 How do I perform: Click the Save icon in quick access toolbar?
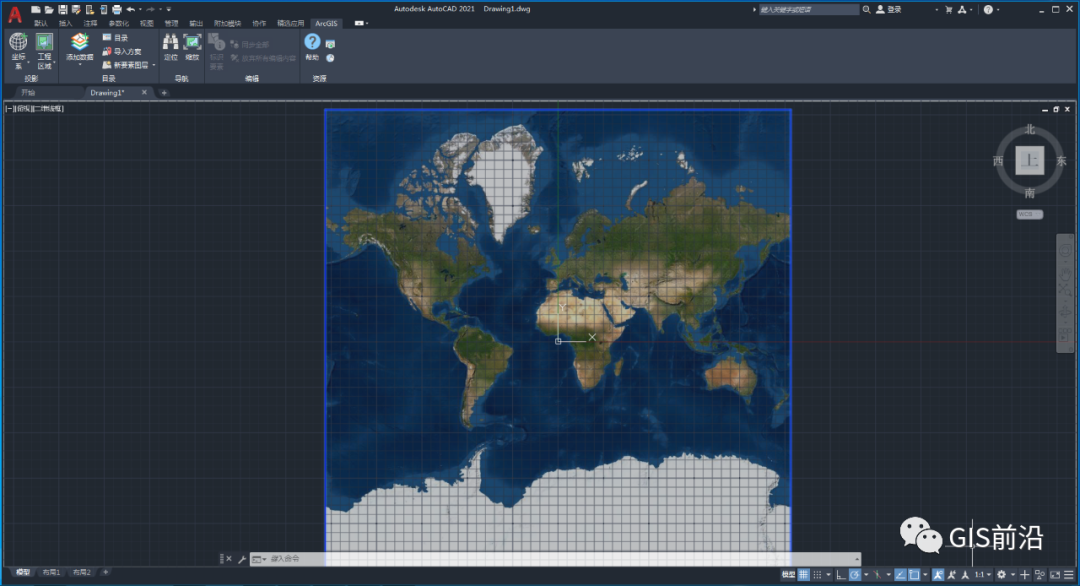62,9
